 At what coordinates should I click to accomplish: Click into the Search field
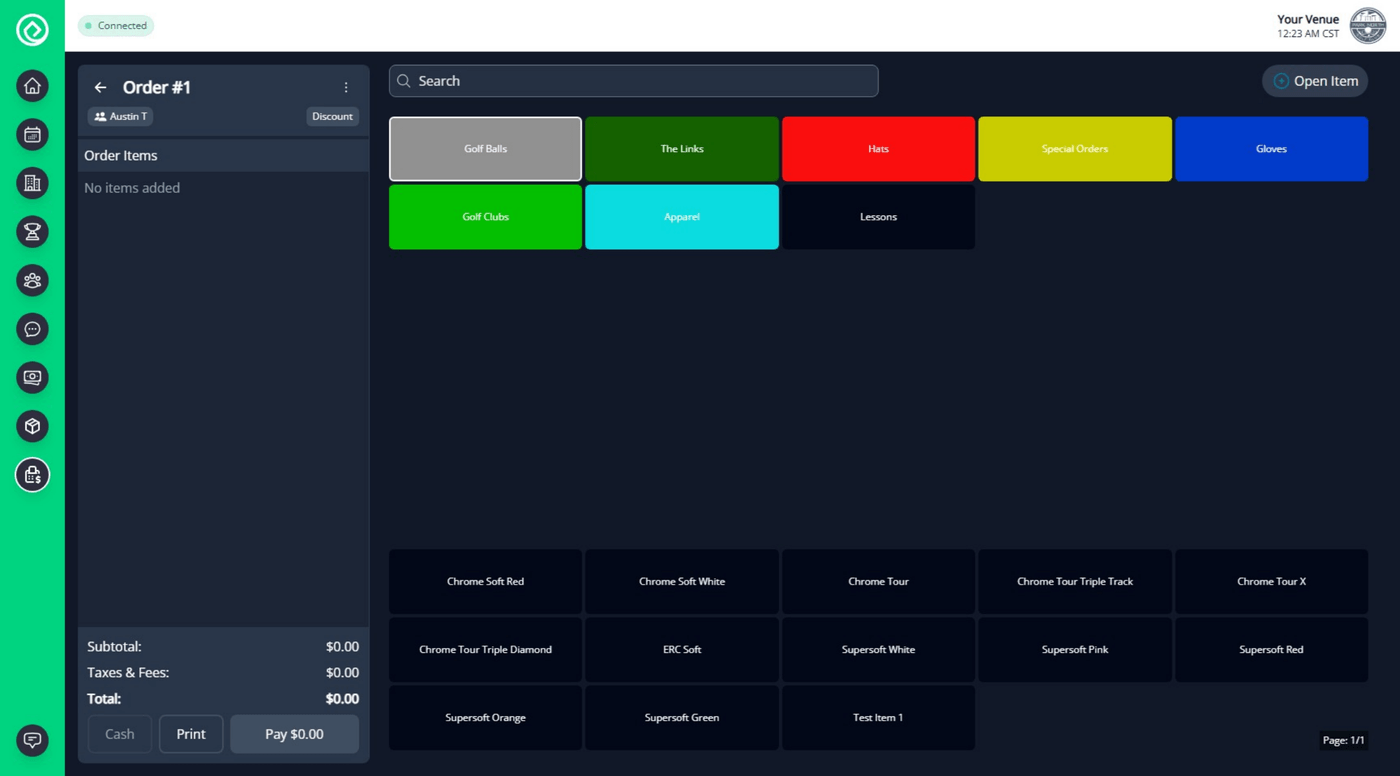(x=633, y=81)
